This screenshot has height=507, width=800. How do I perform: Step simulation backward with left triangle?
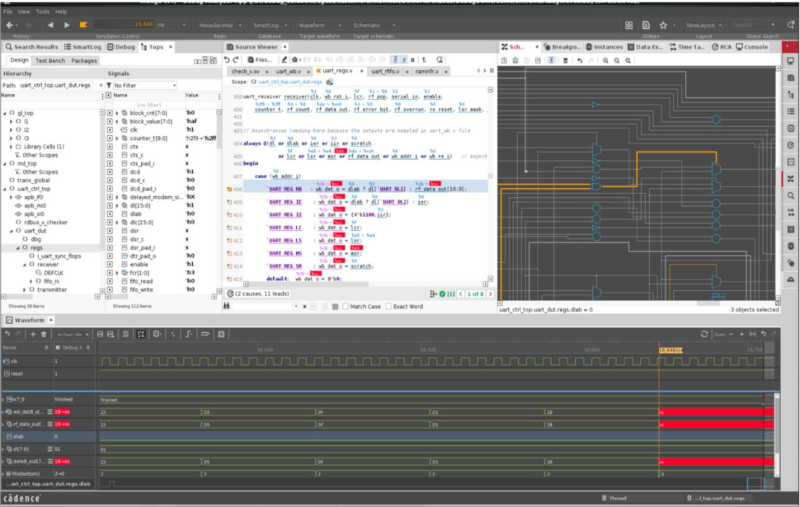[x=50, y=25]
